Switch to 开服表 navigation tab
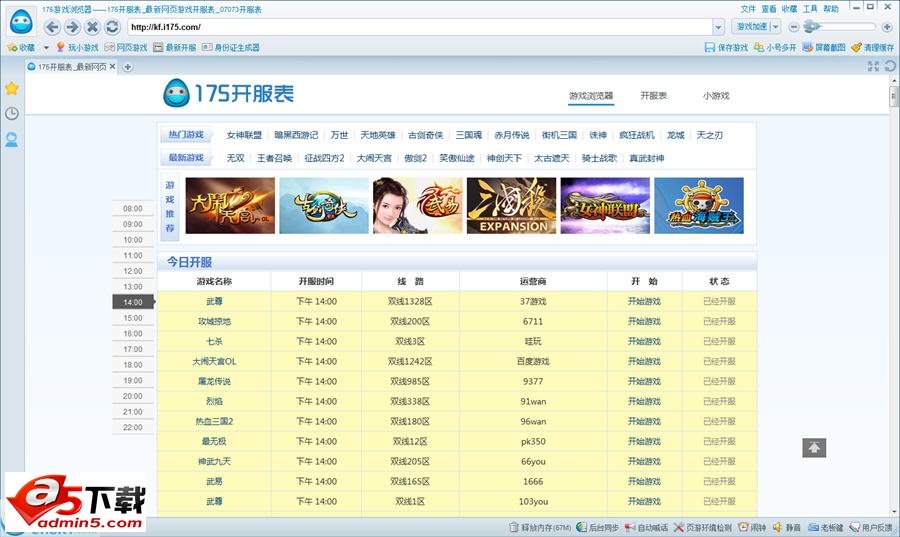Viewport: 900px width, 537px height. [653, 96]
